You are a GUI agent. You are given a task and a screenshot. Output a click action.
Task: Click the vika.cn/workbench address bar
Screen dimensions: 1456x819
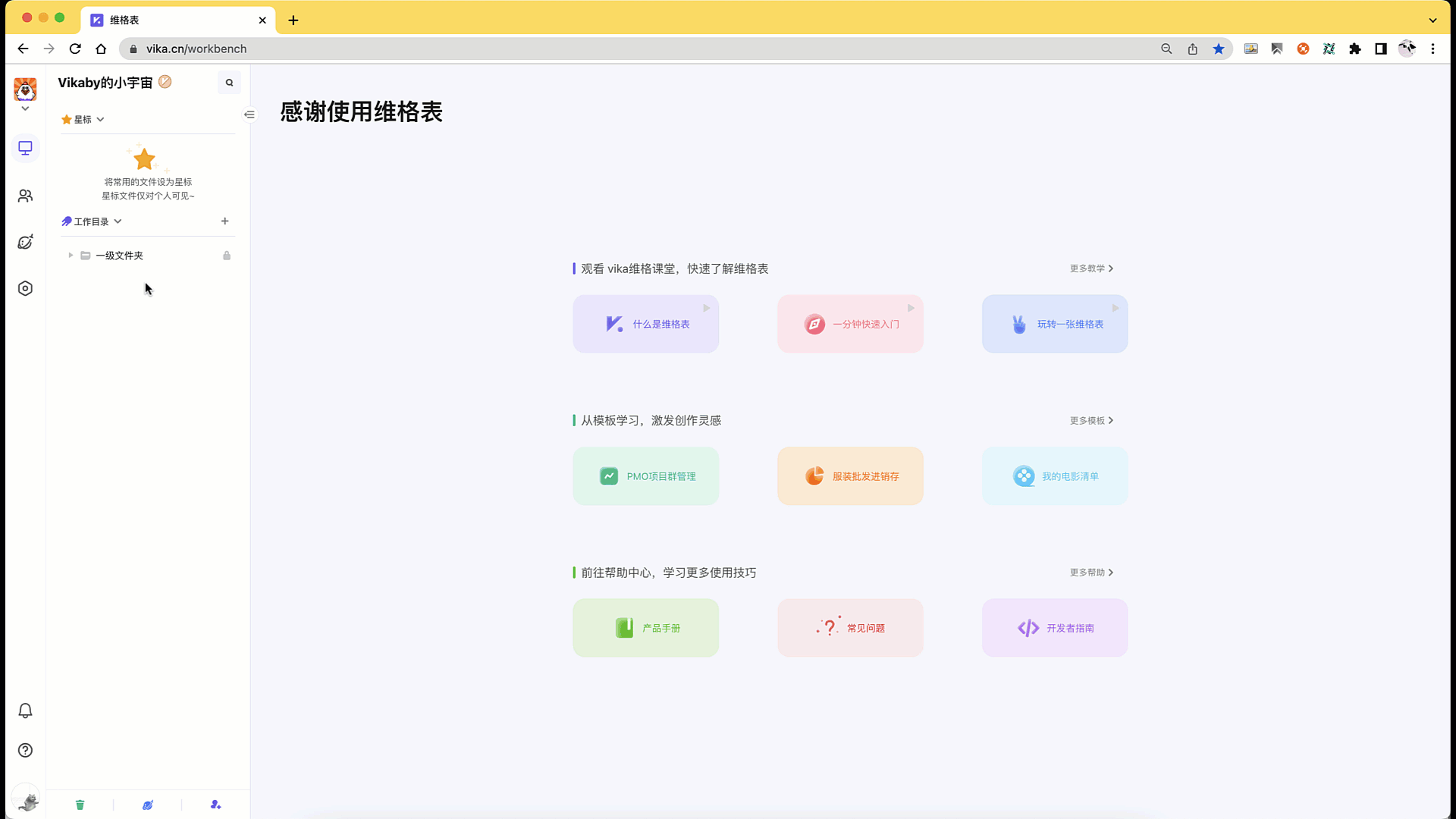click(637, 49)
